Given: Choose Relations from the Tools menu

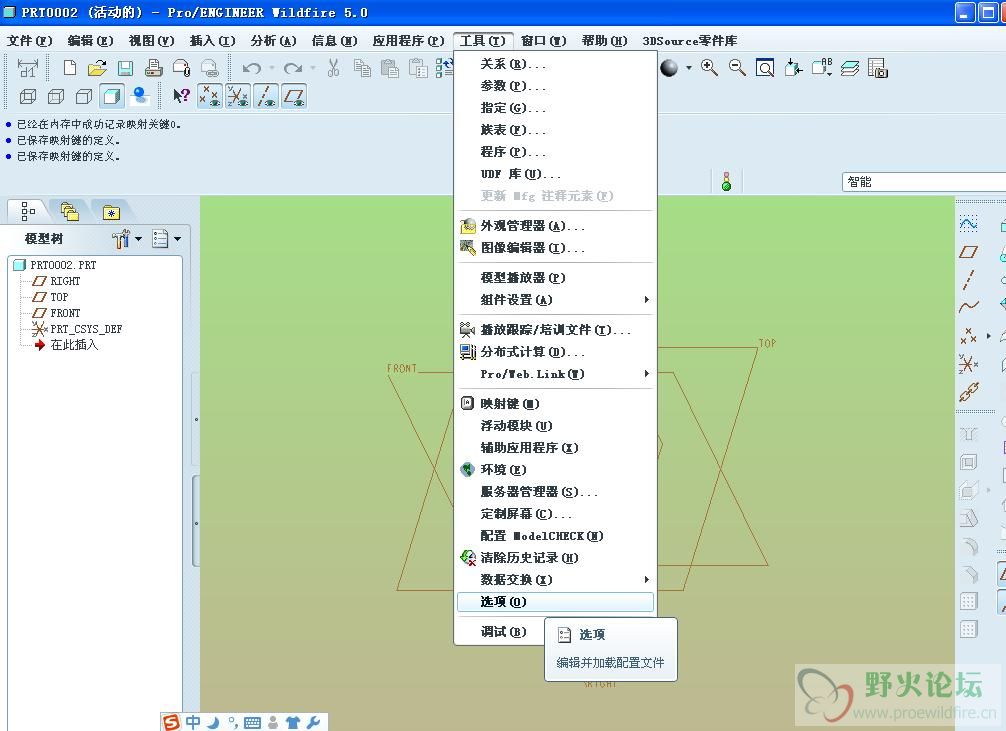Looking at the screenshot, I should click(x=556, y=64).
